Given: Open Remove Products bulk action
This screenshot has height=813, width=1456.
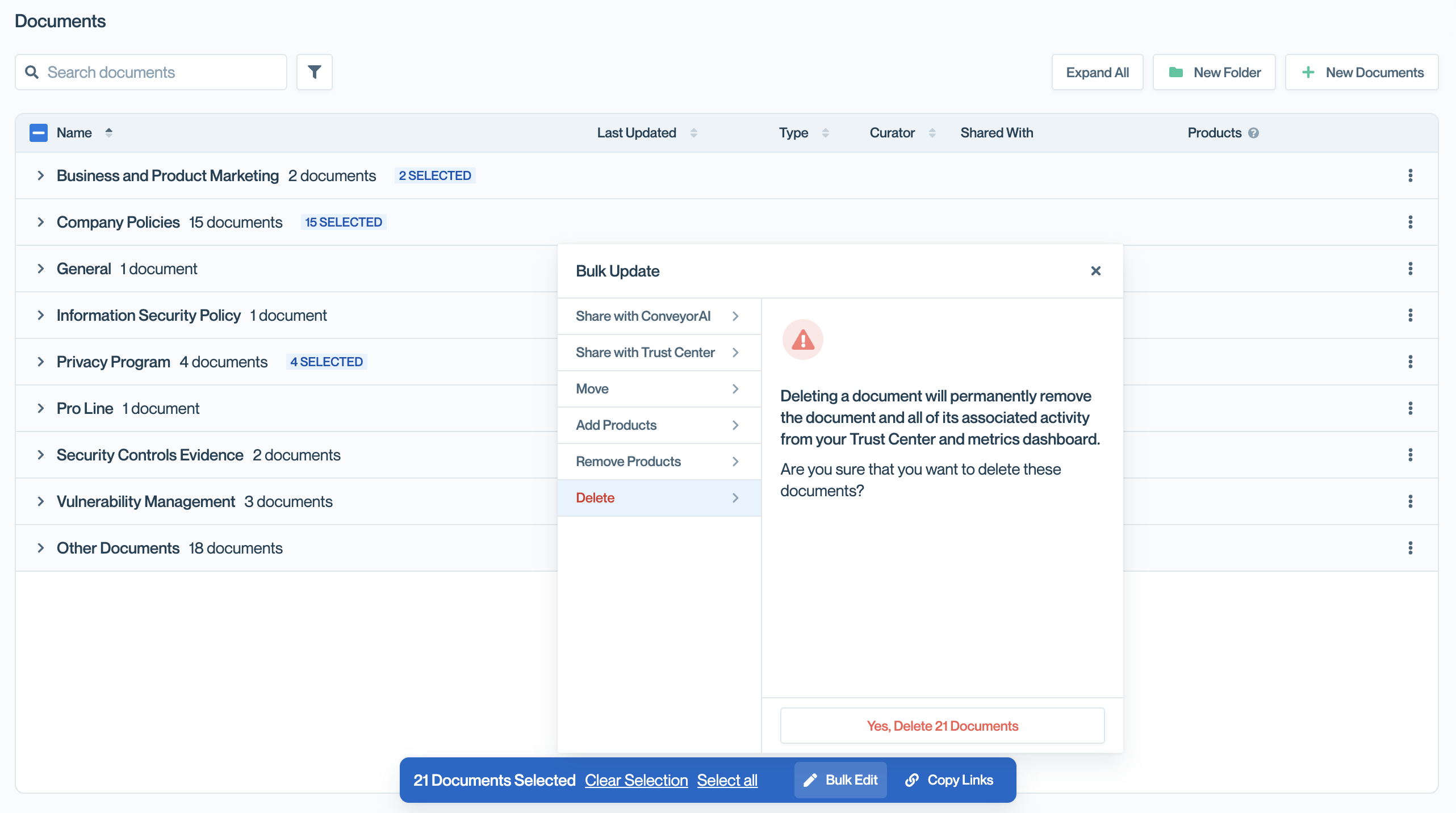Looking at the screenshot, I should coord(659,462).
